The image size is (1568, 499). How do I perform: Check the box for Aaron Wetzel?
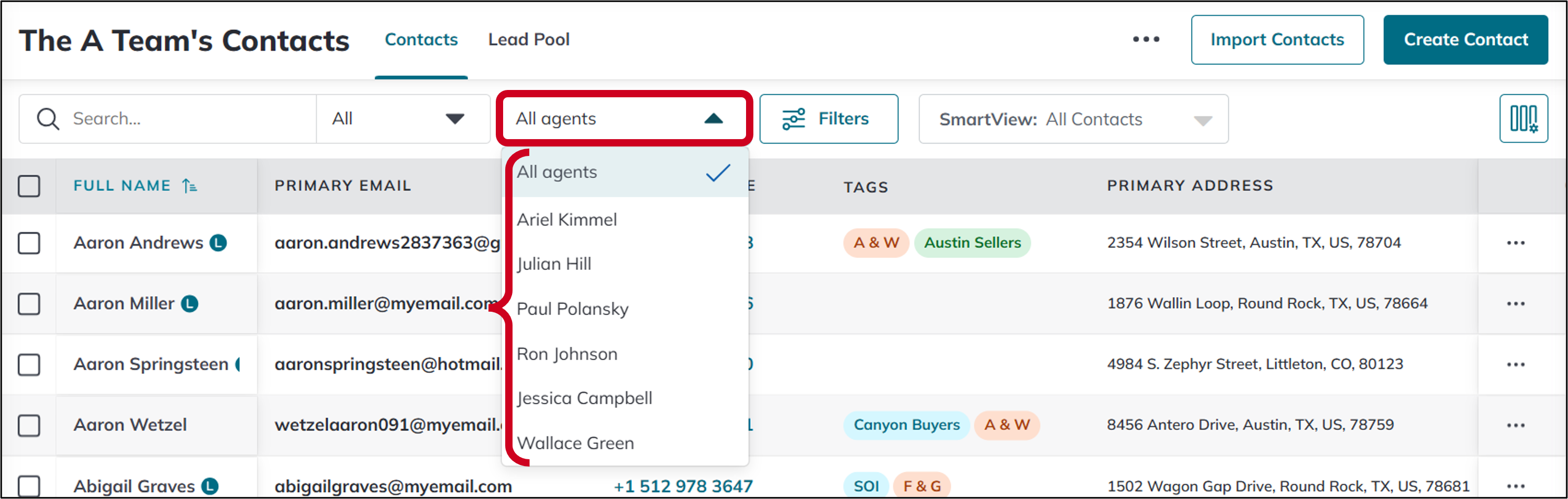[29, 425]
